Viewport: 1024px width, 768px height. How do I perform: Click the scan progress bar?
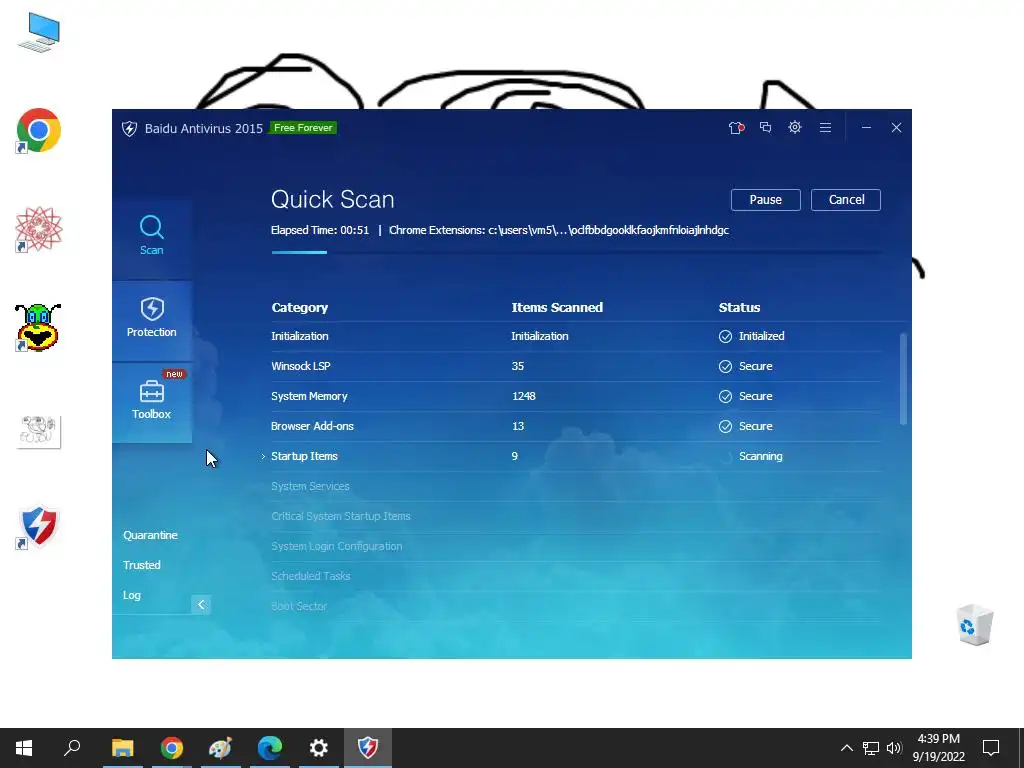click(576, 252)
